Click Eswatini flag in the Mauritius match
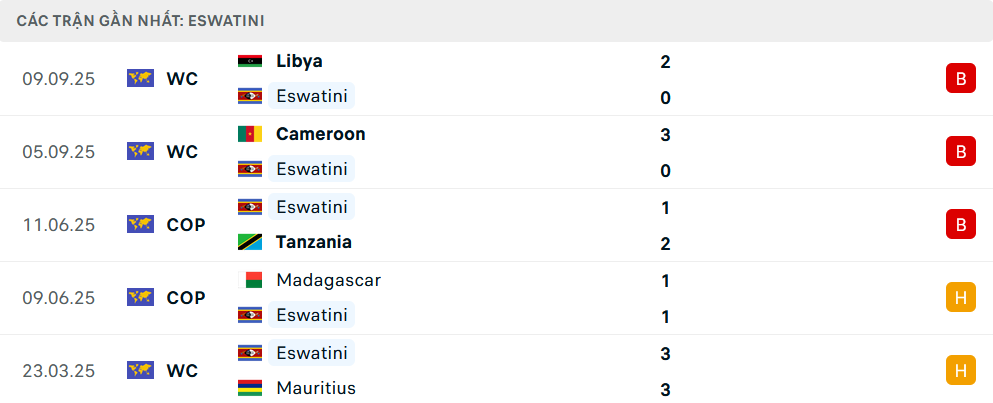This screenshot has height=403, width=993. (x=249, y=353)
